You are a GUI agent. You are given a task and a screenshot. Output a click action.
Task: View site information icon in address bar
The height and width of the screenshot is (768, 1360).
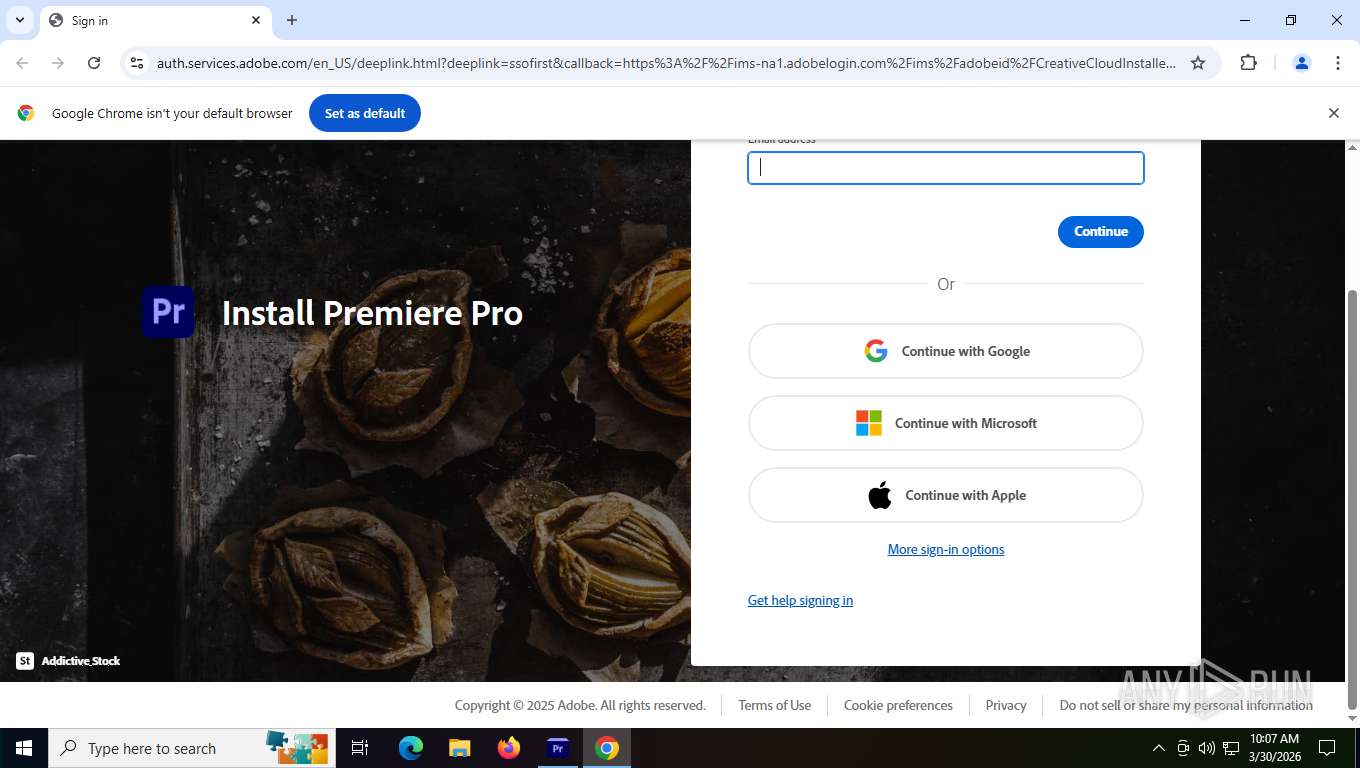coord(137,63)
